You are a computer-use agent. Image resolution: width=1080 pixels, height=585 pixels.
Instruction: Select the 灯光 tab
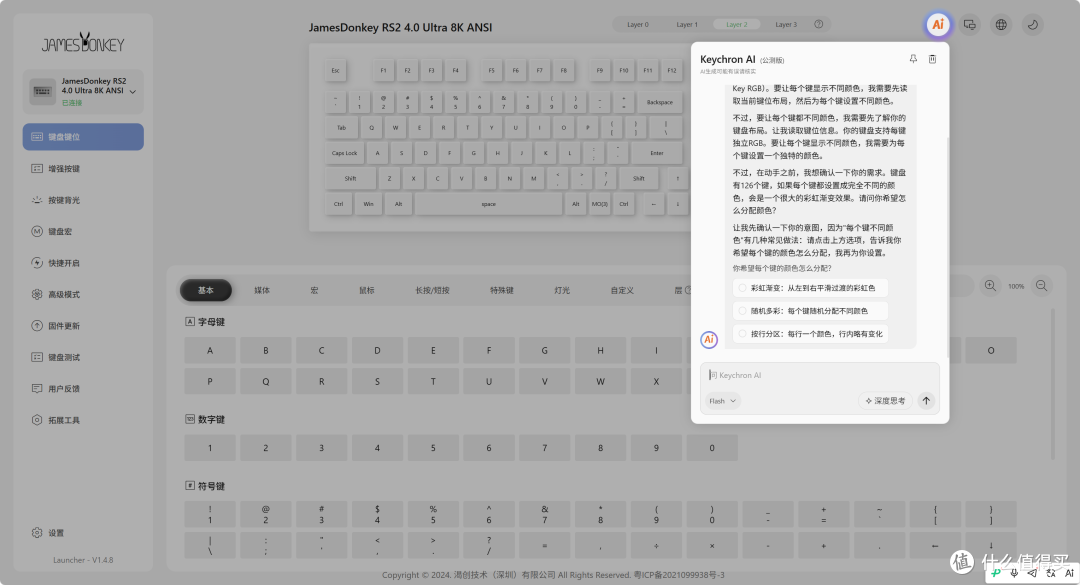pyautogui.click(x=562, y=290)
